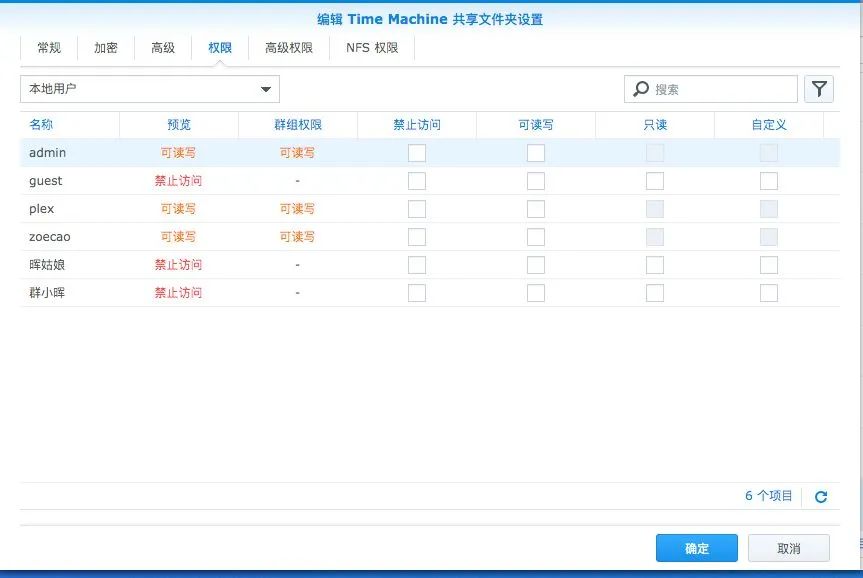This screenshot has height=578, width=863.
Task: Select the 群小晖 user name
Action: 47,293
